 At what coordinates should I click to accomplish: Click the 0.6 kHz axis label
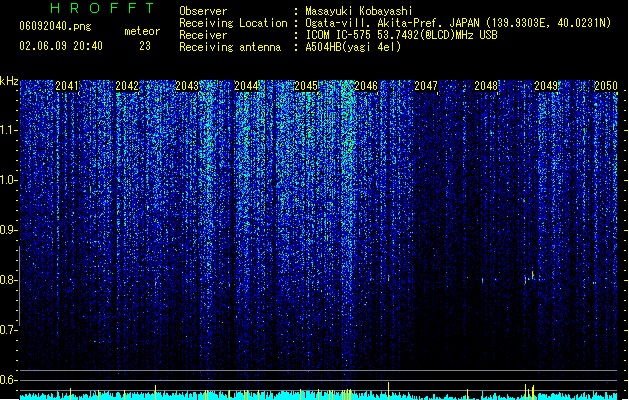click(9, 380)
